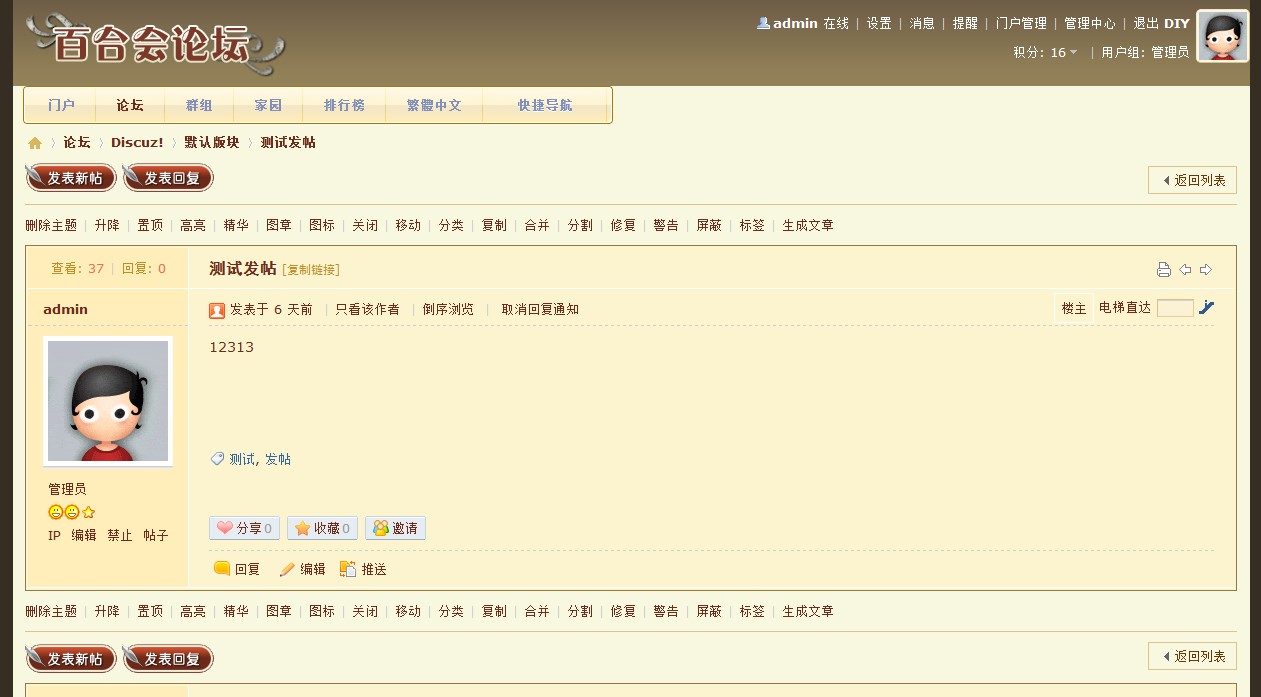Open 消息 in the top user bar
Screen dimensions: 1261x697
[922, 23]
